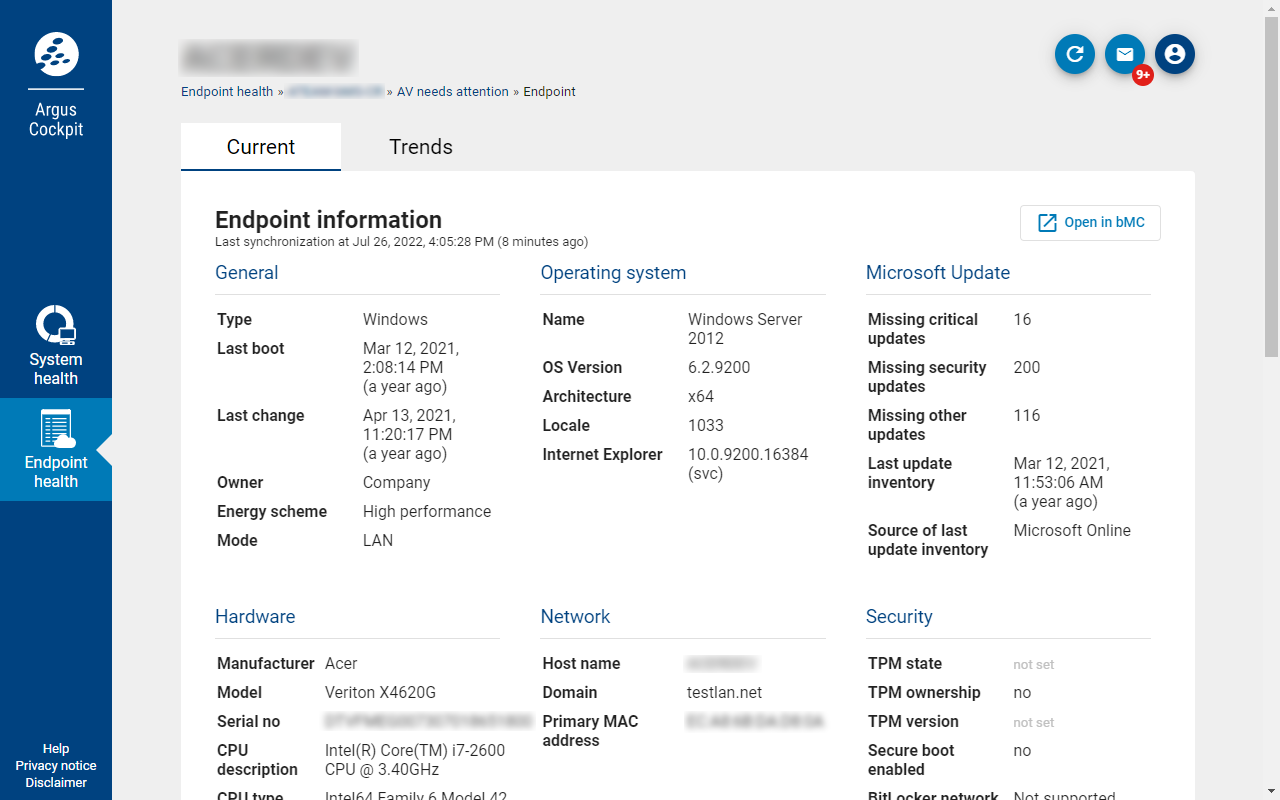Screen dimensions: 1280x800
Task: Select the Endpoint health sidebar icon
Action: coord(56,429)
